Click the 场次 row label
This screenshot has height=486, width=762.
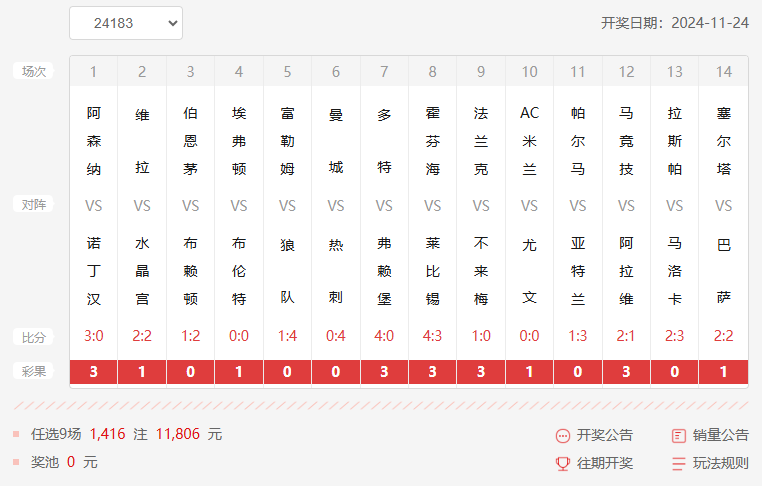[x=34, y=71]
